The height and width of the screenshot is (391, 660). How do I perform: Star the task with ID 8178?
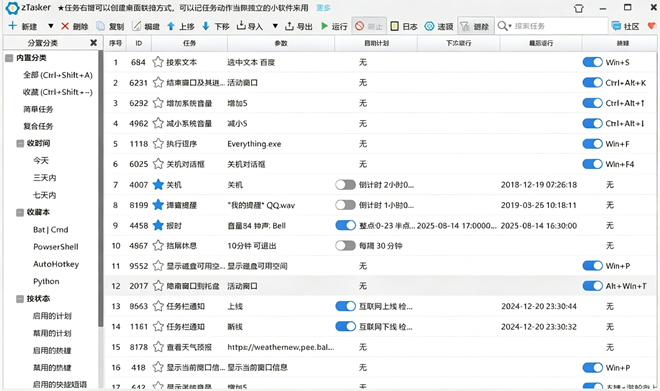[x=158, y=347]
